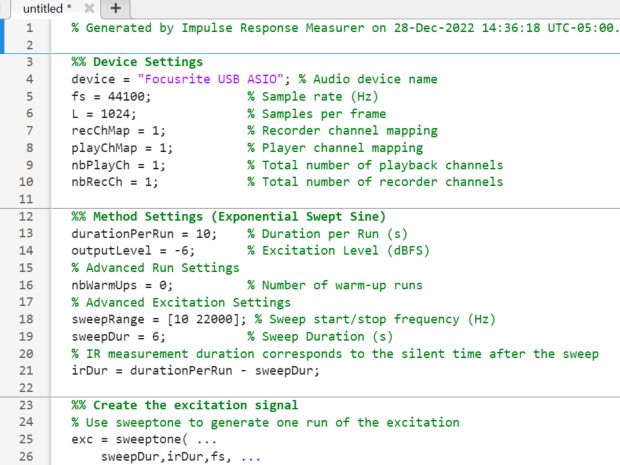This screenshot has height=465, width=620.
Task: Close the untitled editor tab
Action: click(91, 8)
